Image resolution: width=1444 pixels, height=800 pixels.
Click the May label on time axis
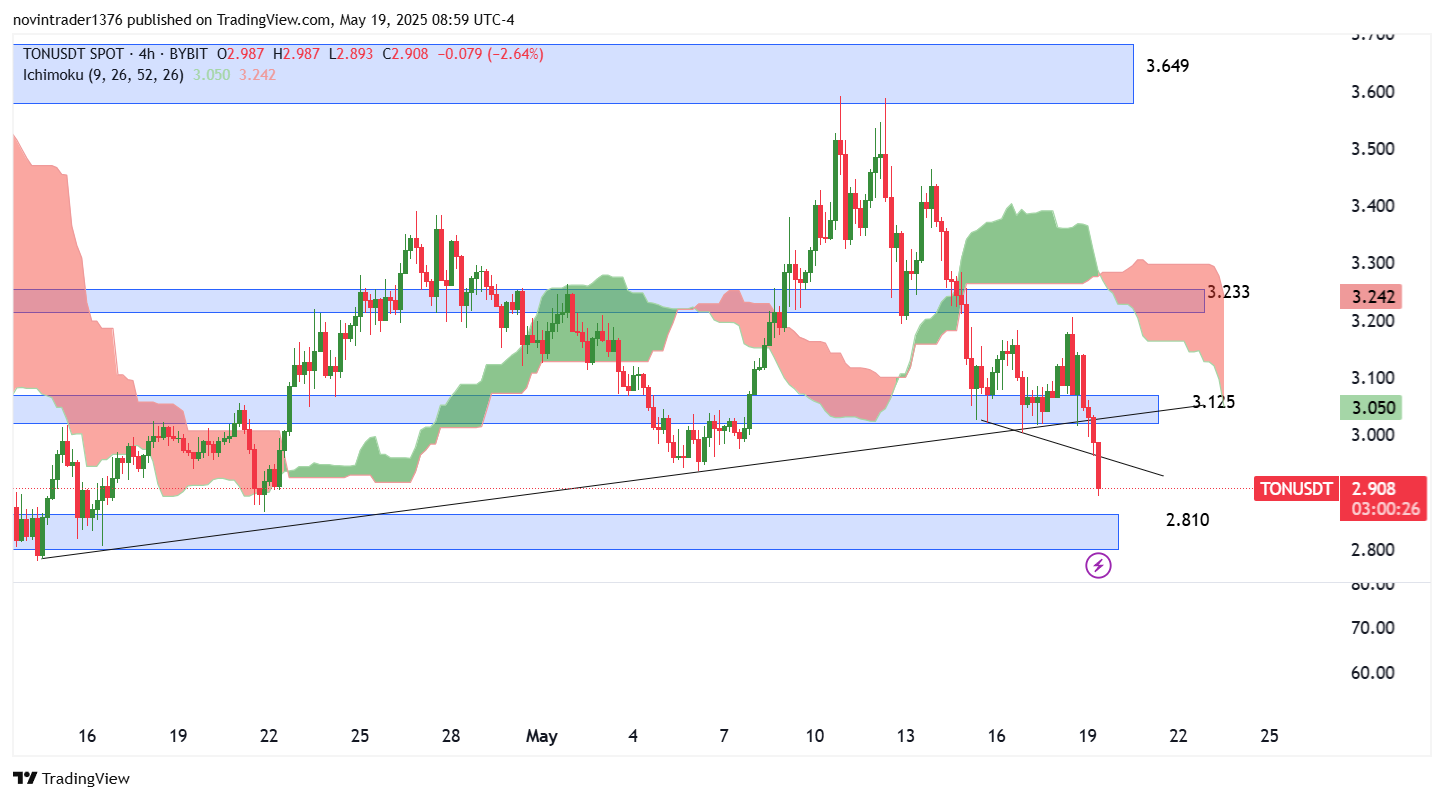click(542, 736)
